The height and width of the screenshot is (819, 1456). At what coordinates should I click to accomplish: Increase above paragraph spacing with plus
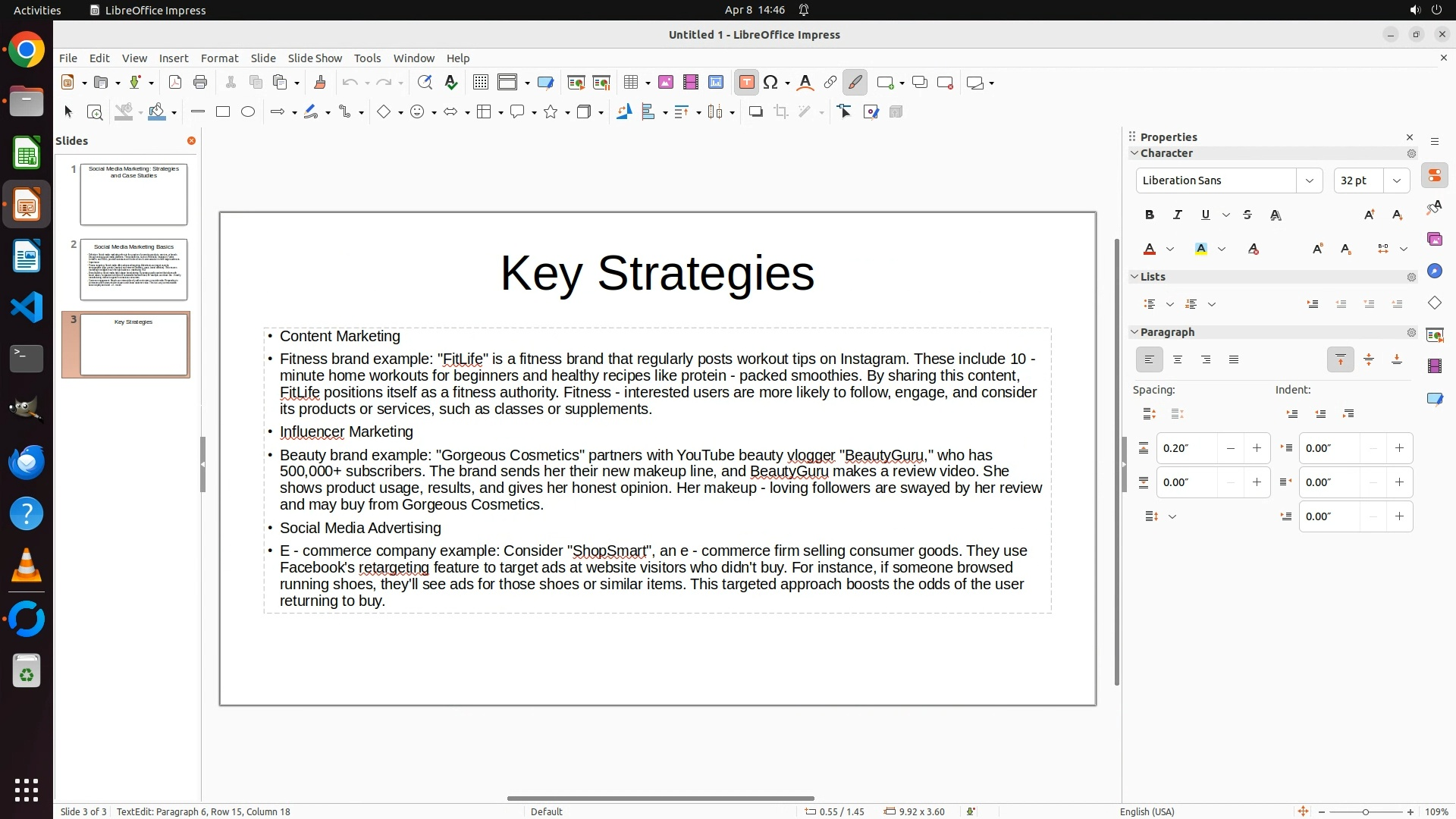pos(1257,448)
